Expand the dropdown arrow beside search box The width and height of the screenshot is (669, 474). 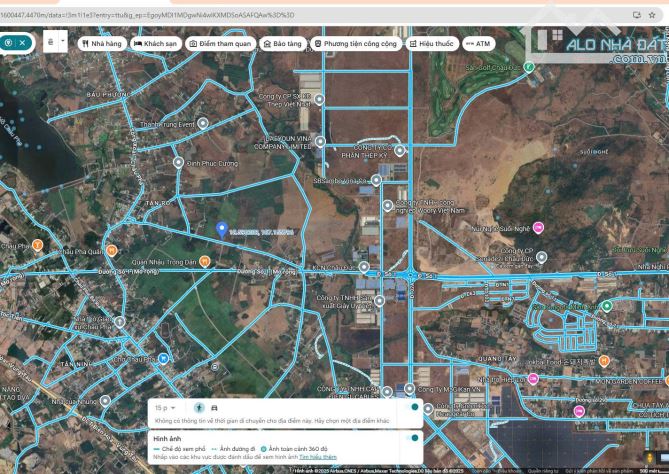coord(64,42)
